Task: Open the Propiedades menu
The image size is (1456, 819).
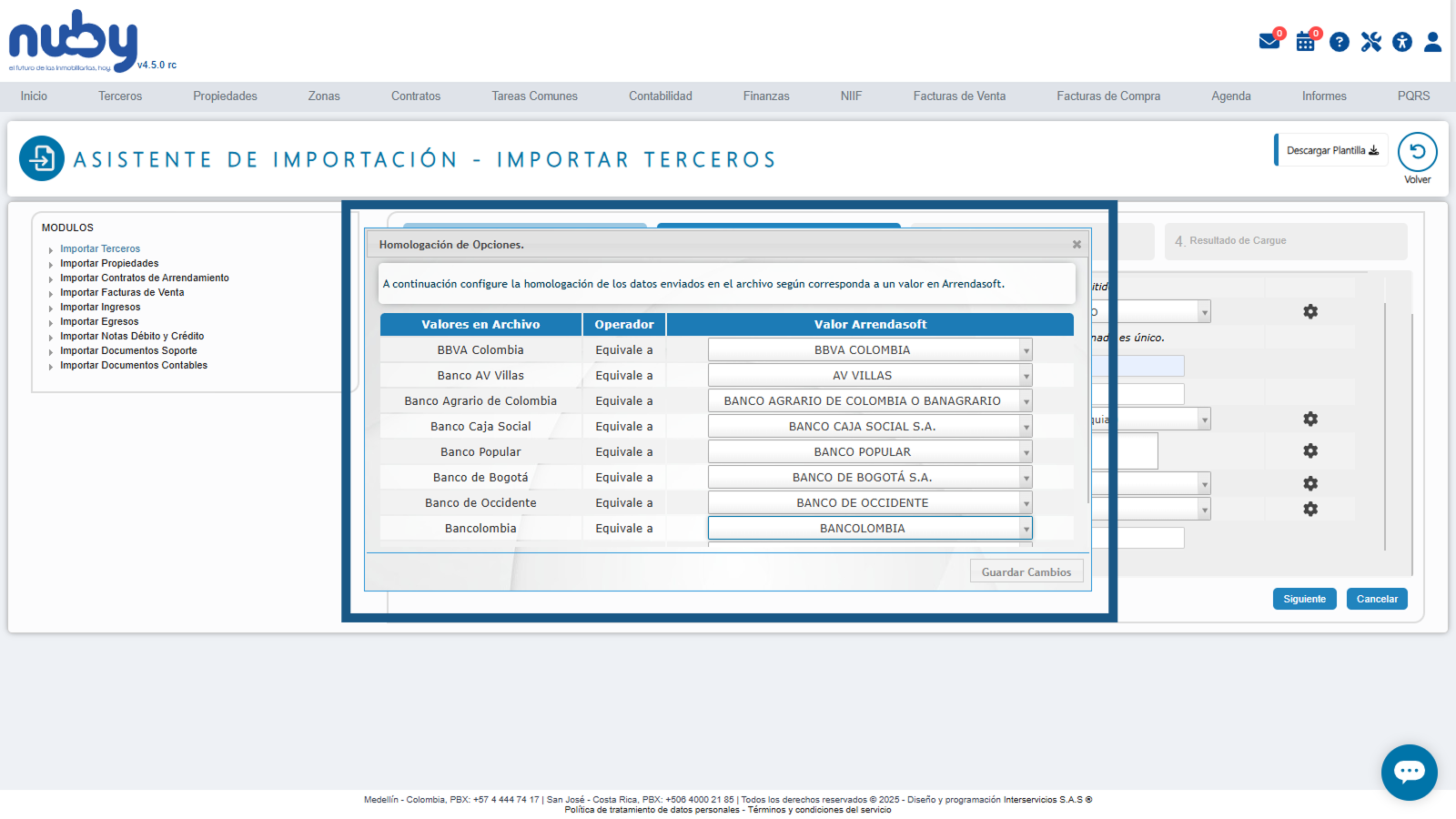Action: [225, 96]
